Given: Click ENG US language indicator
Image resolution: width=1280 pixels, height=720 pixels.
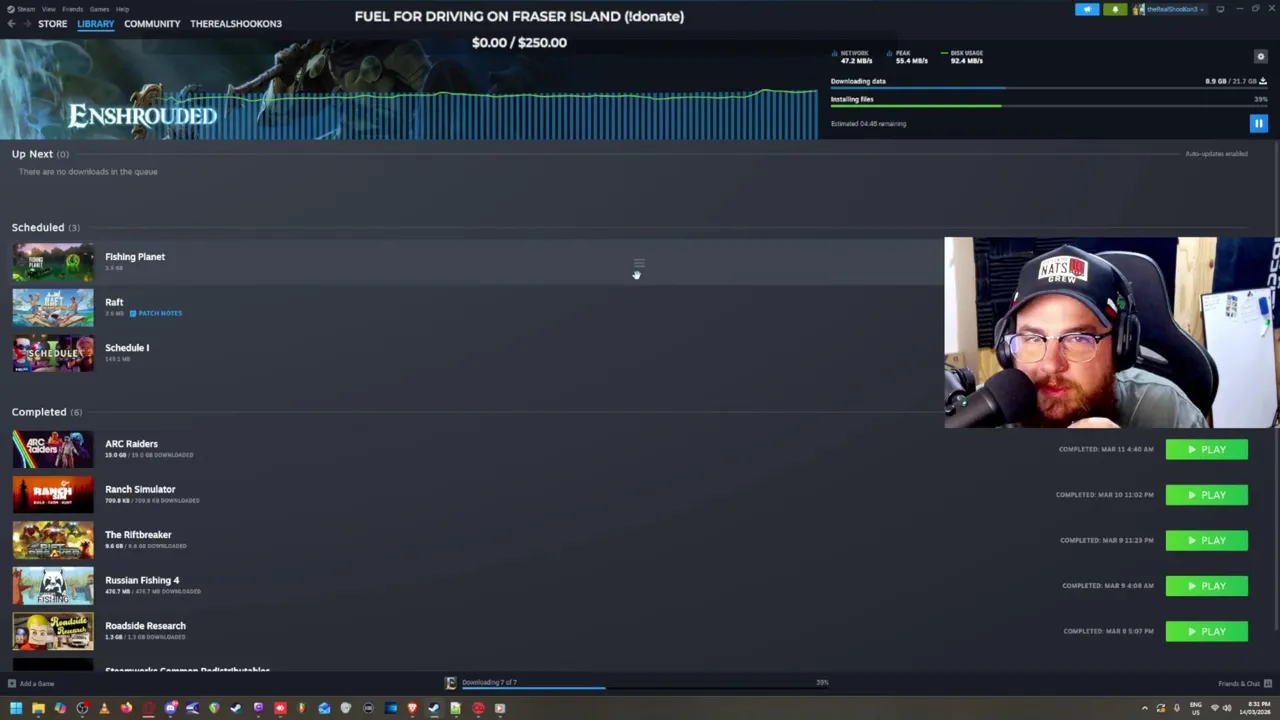Looking at the screenshot, I should [1196, 708].
